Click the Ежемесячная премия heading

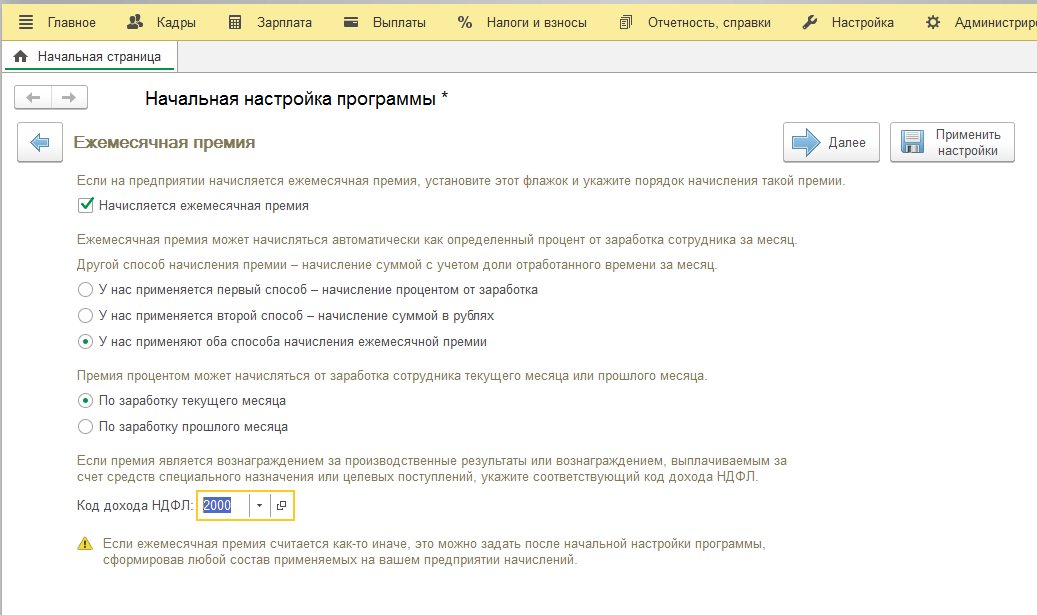pyautogui.click(x=164, y=142)
